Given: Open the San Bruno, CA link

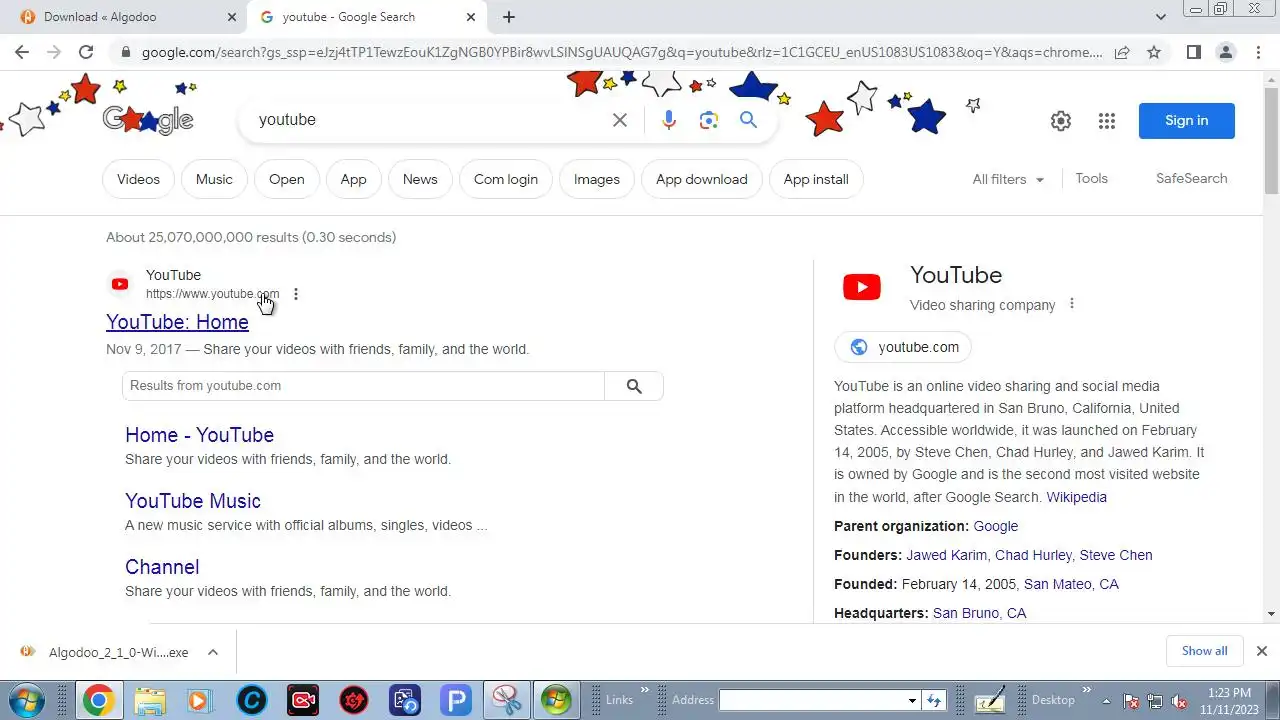Looking at the screenshot, I should click(x=979, y=613).
